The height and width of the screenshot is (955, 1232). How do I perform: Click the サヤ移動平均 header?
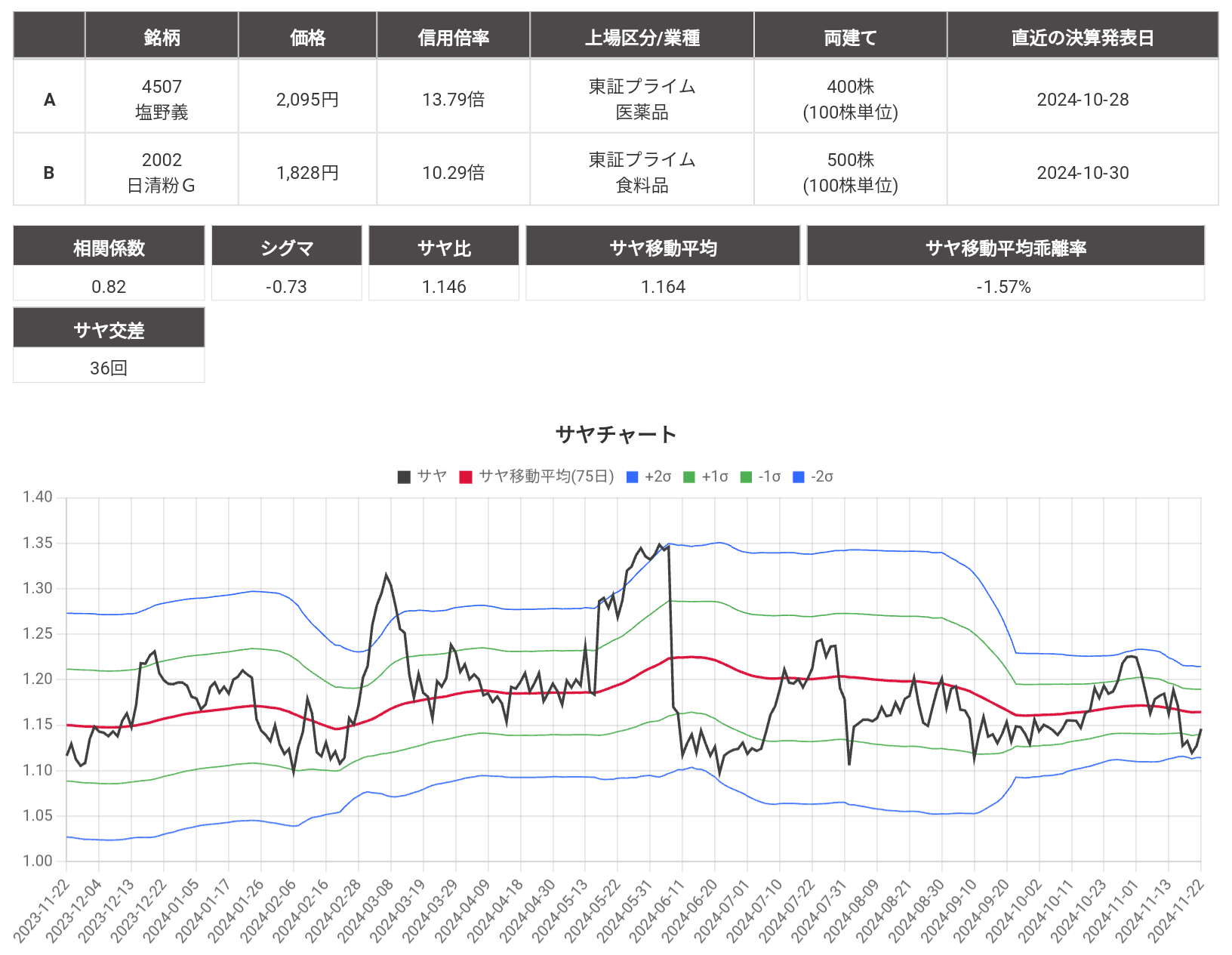click(663, 246)
